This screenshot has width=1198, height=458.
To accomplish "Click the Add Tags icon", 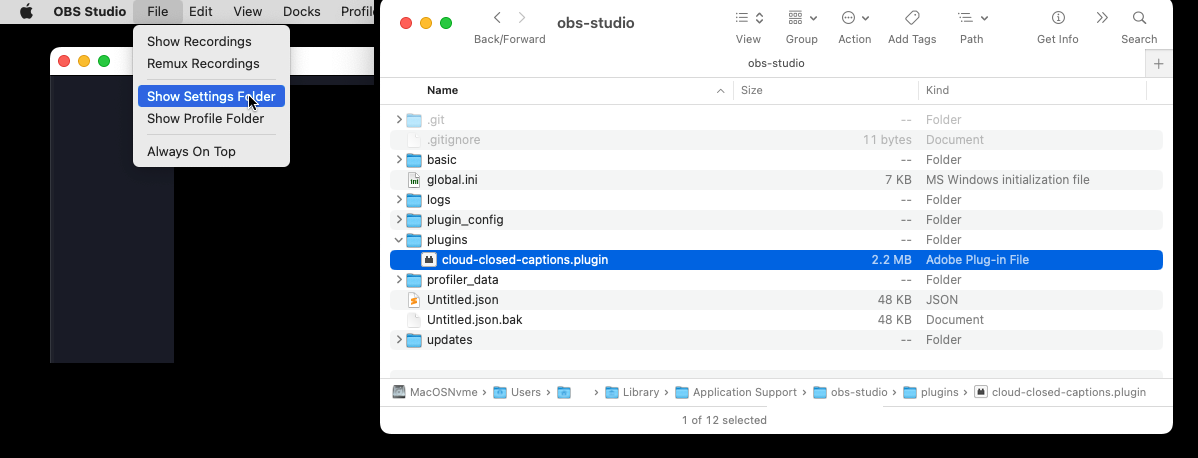I will 912,18.
